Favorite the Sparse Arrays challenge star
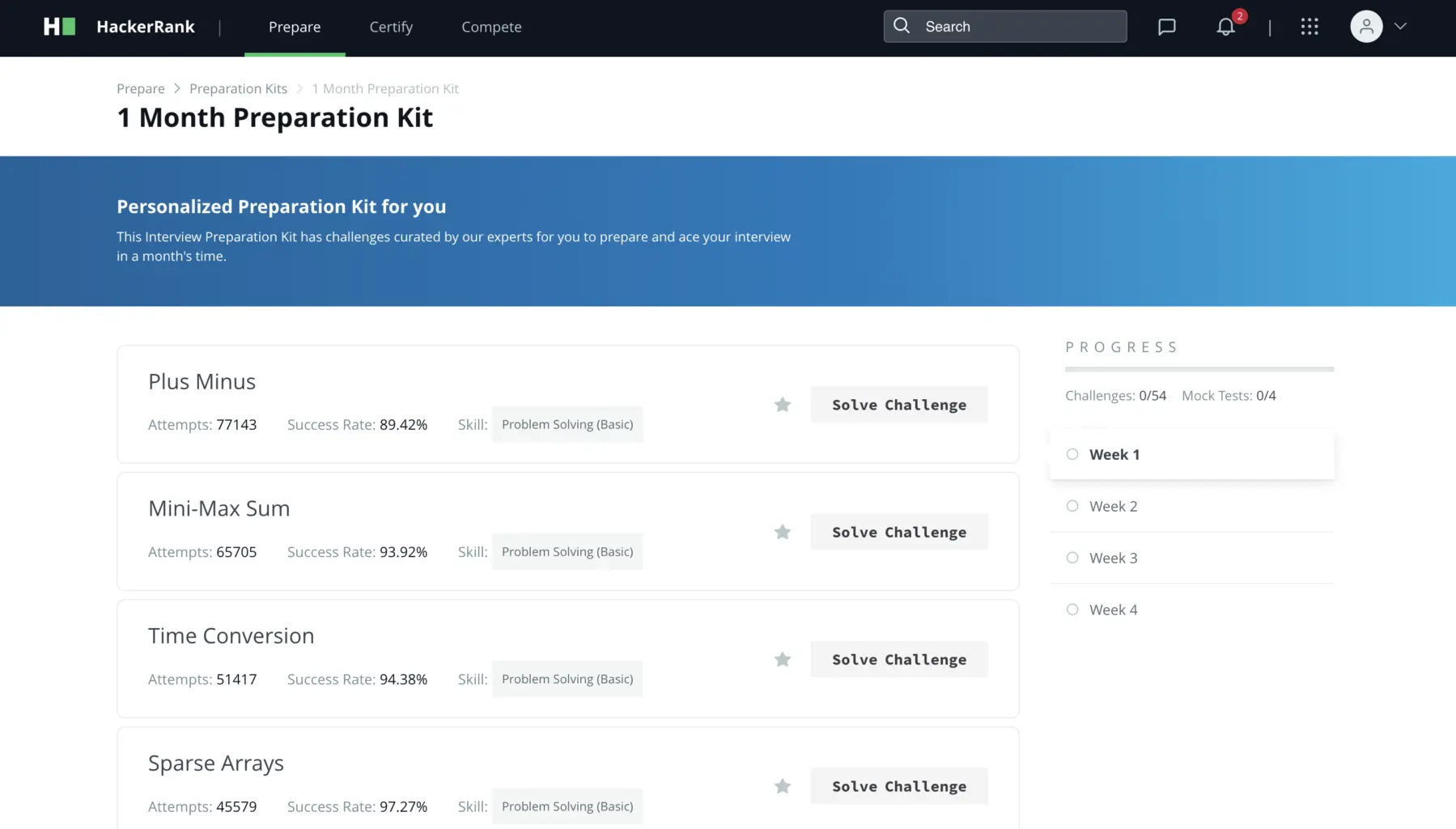Viewport: 1456px width, 829px height. click(x=782, y=786)
